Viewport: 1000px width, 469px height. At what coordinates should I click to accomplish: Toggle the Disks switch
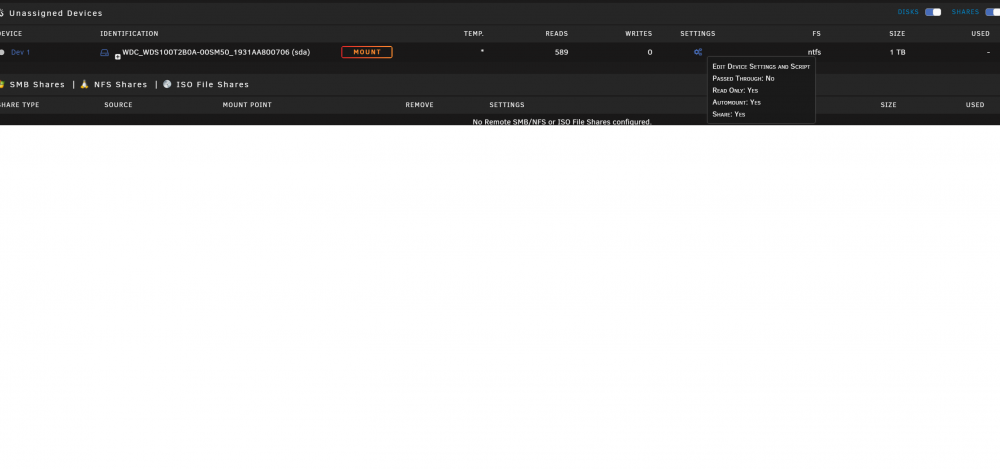933,12
